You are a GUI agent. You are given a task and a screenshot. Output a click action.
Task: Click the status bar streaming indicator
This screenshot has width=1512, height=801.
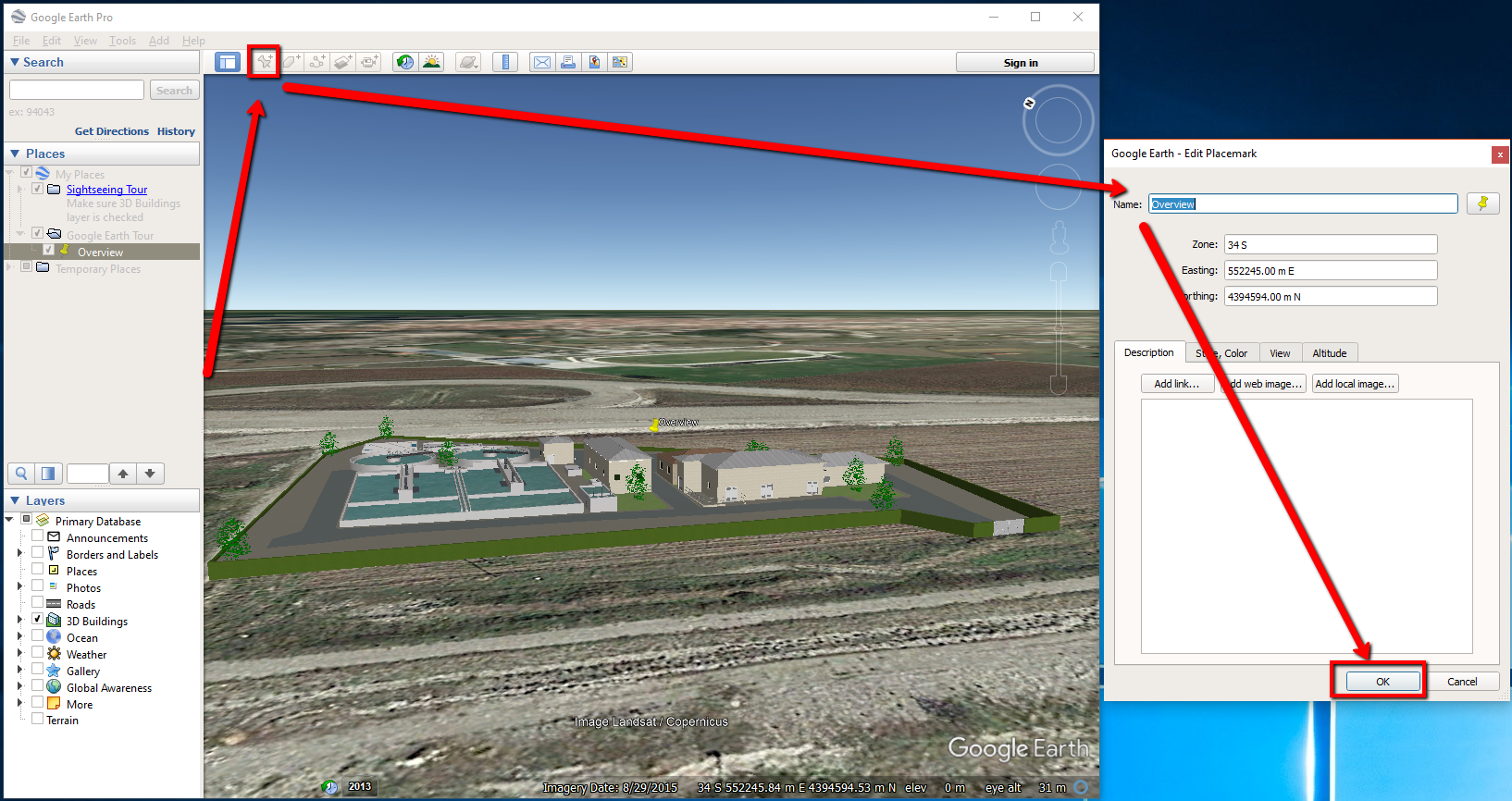1080,787
